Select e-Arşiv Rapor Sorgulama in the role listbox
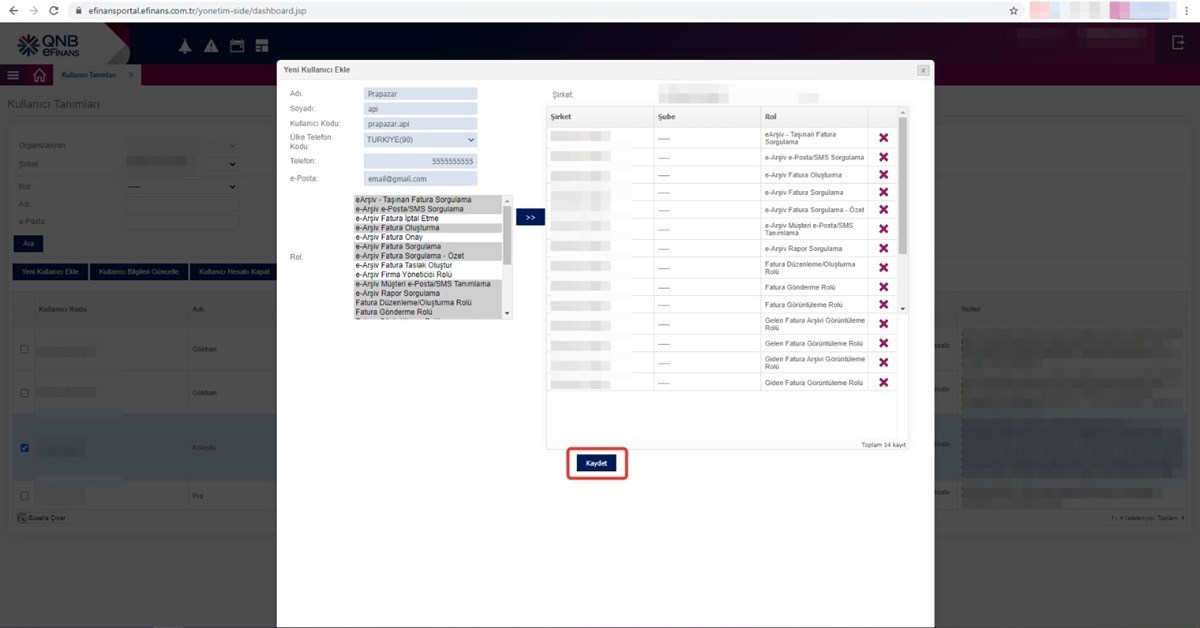Screen dimensions: 1200x628 click(428, 293)
